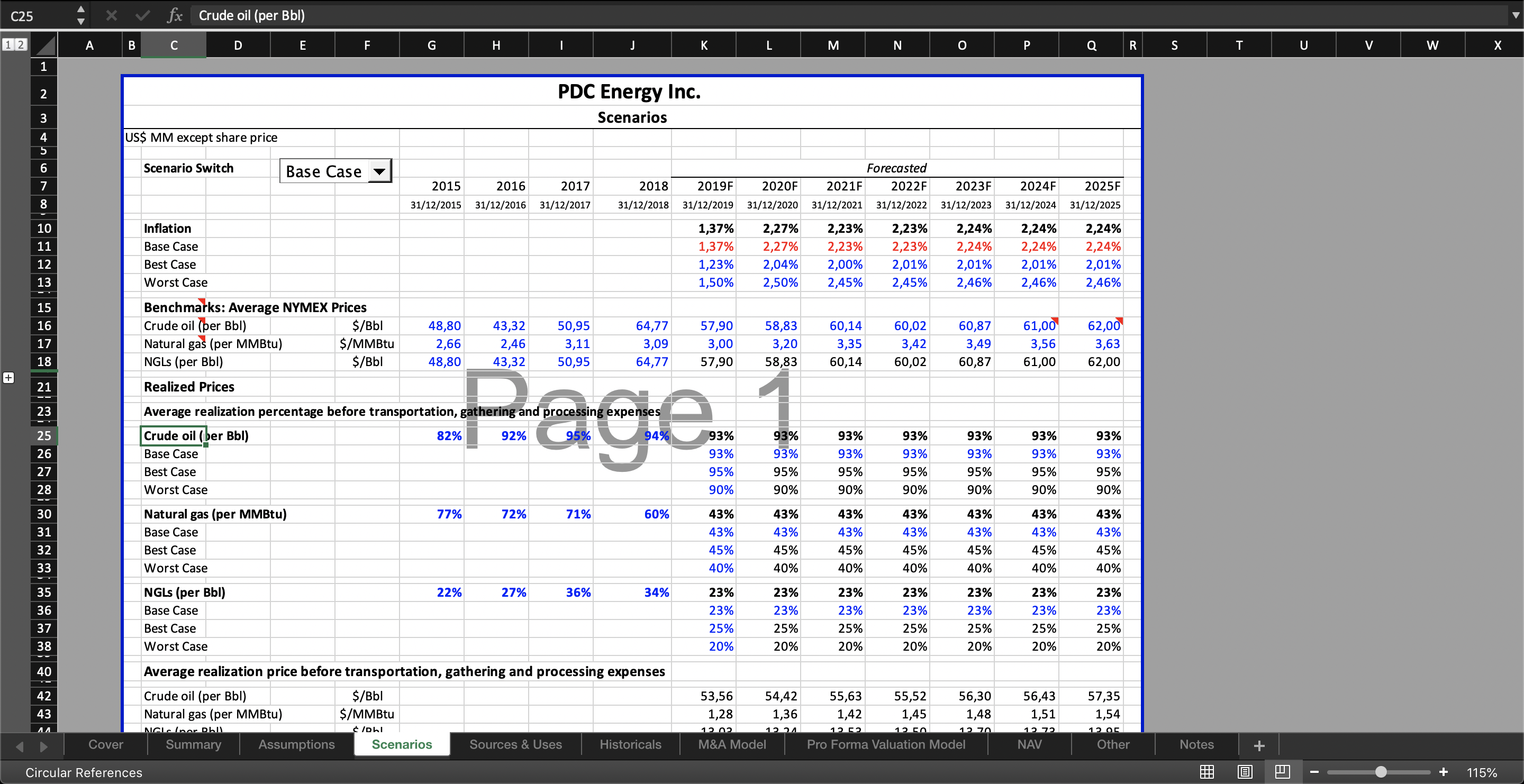Open the Base Case scenario dropdown
Screen dimensions: 1524x784
[x=379, y=171]
